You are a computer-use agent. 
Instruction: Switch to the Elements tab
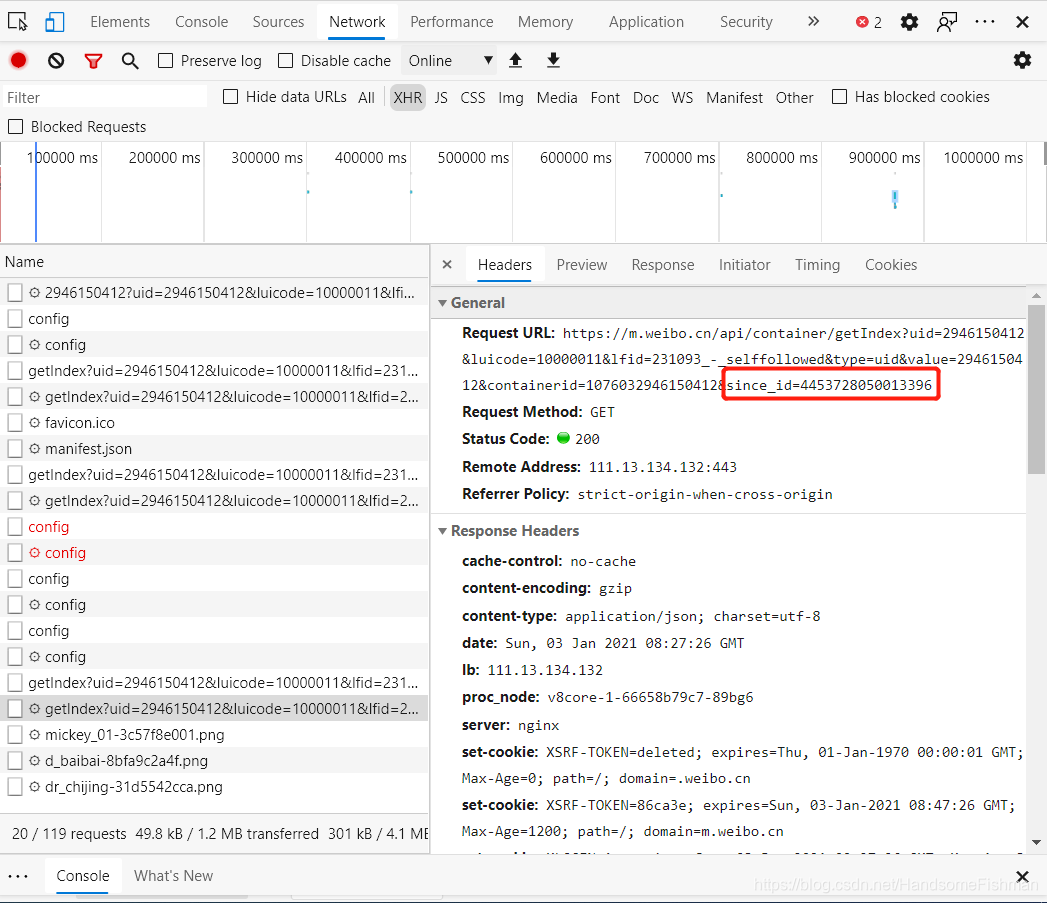point(120,22)
